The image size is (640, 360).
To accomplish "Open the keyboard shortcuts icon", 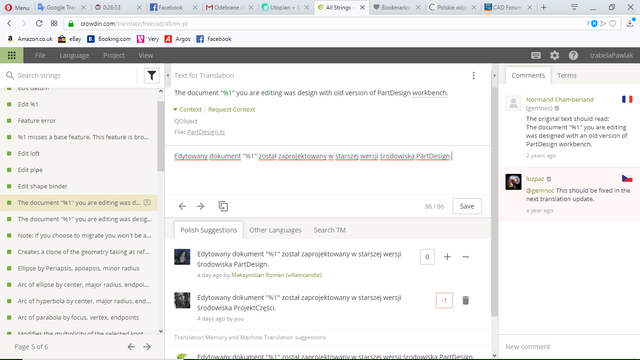I will (536, 56).
